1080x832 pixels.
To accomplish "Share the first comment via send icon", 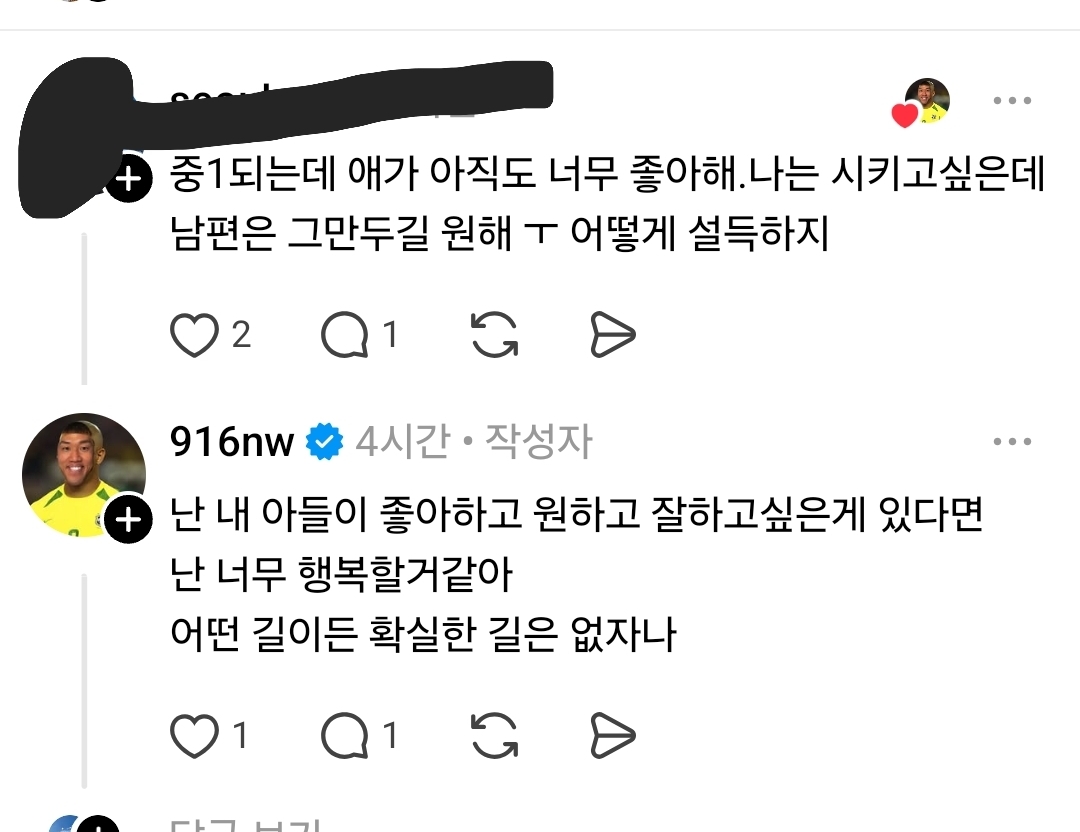I will (612, 335).
